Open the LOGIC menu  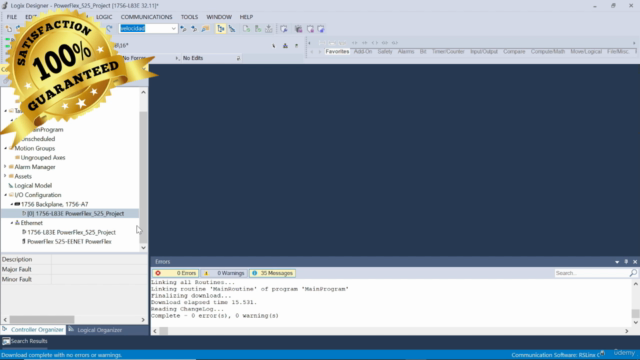tap(104, 17)
